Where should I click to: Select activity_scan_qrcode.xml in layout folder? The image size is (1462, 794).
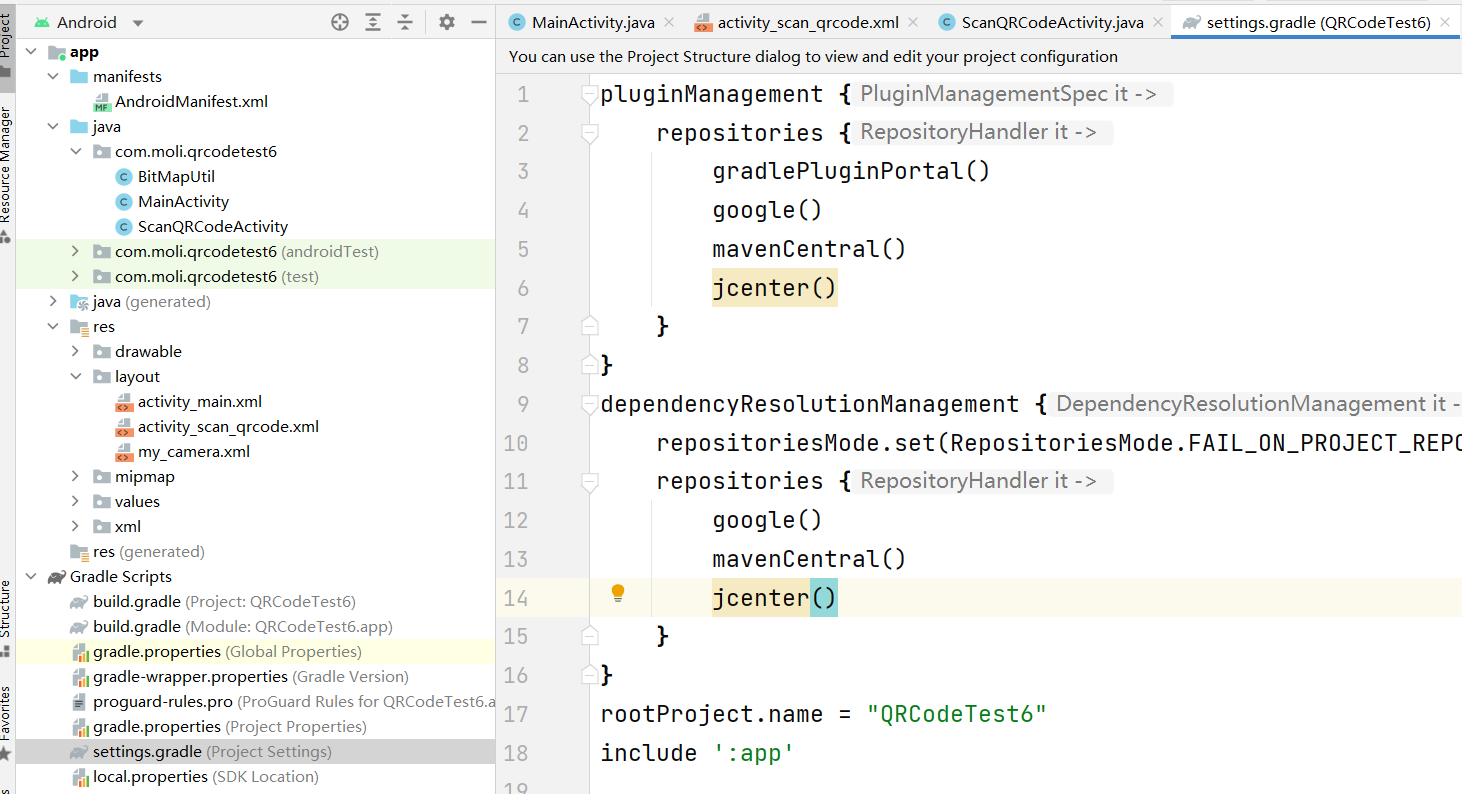coord(217,427)
